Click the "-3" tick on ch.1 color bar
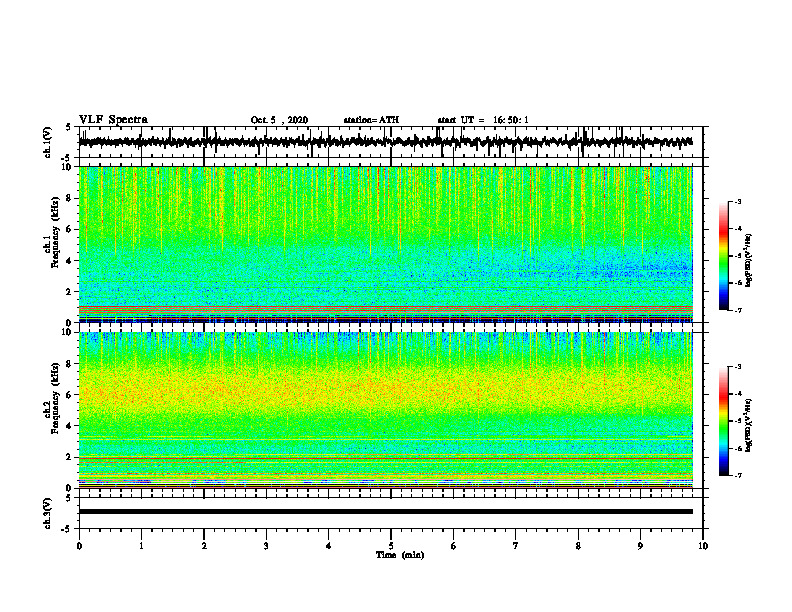This screenshot has height=612, width=792. 738,202
